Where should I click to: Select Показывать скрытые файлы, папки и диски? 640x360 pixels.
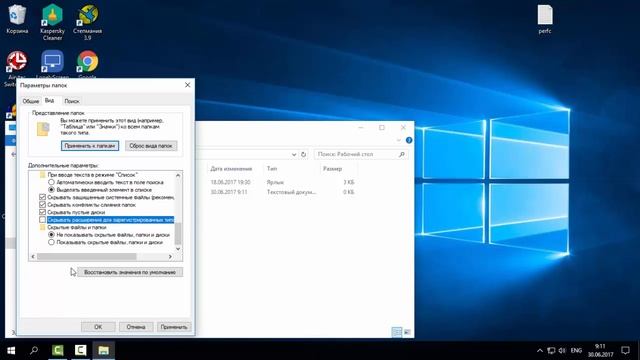[51, 242]
